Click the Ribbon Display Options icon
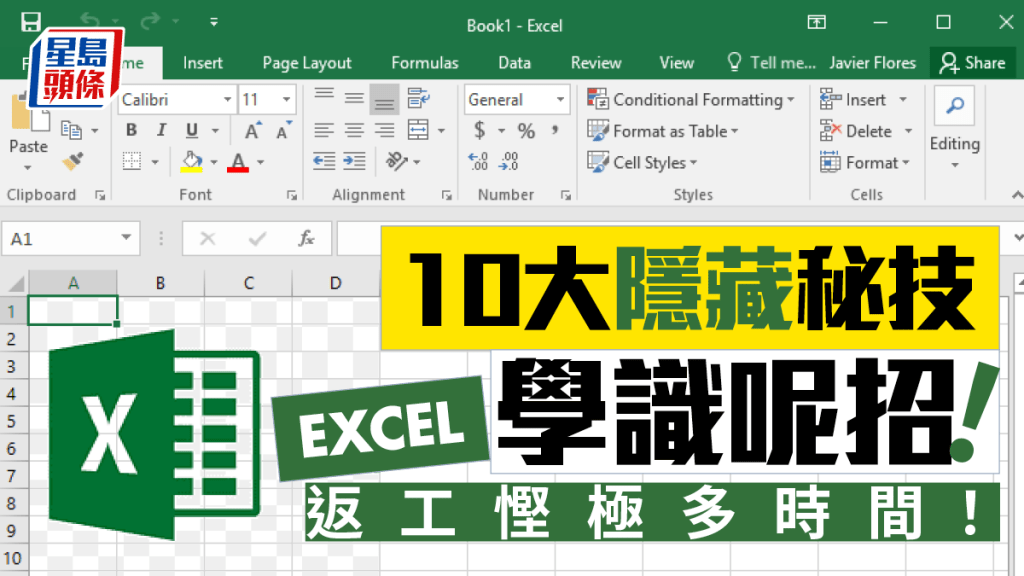1024x576 pixels. click(x=816, y=22)
